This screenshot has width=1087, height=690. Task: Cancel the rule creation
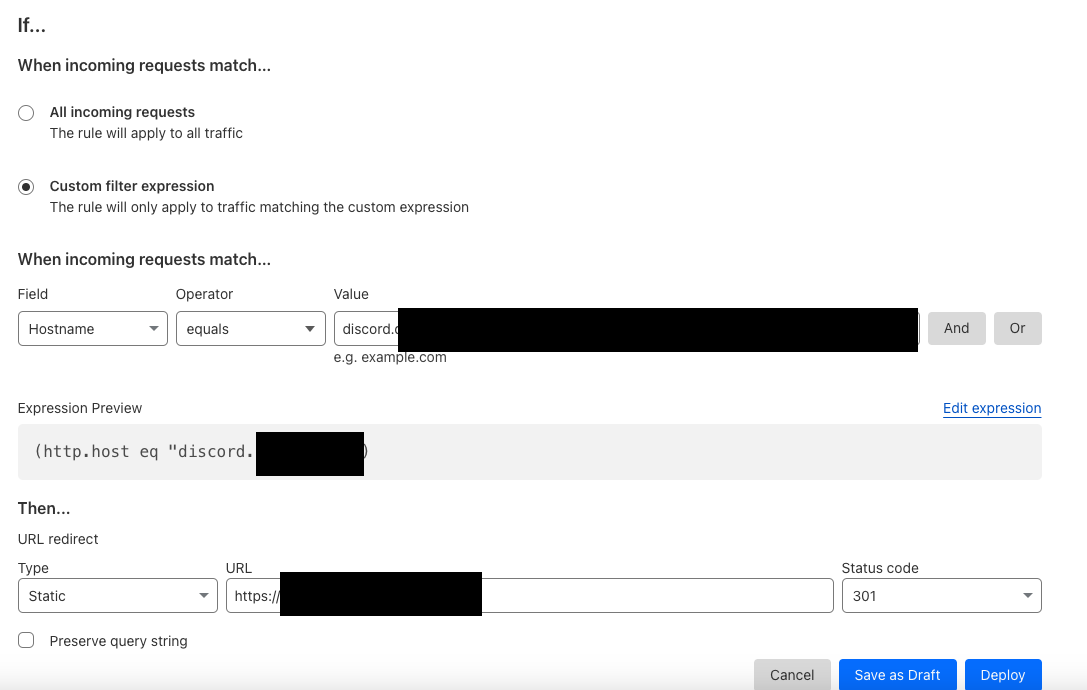792,675
